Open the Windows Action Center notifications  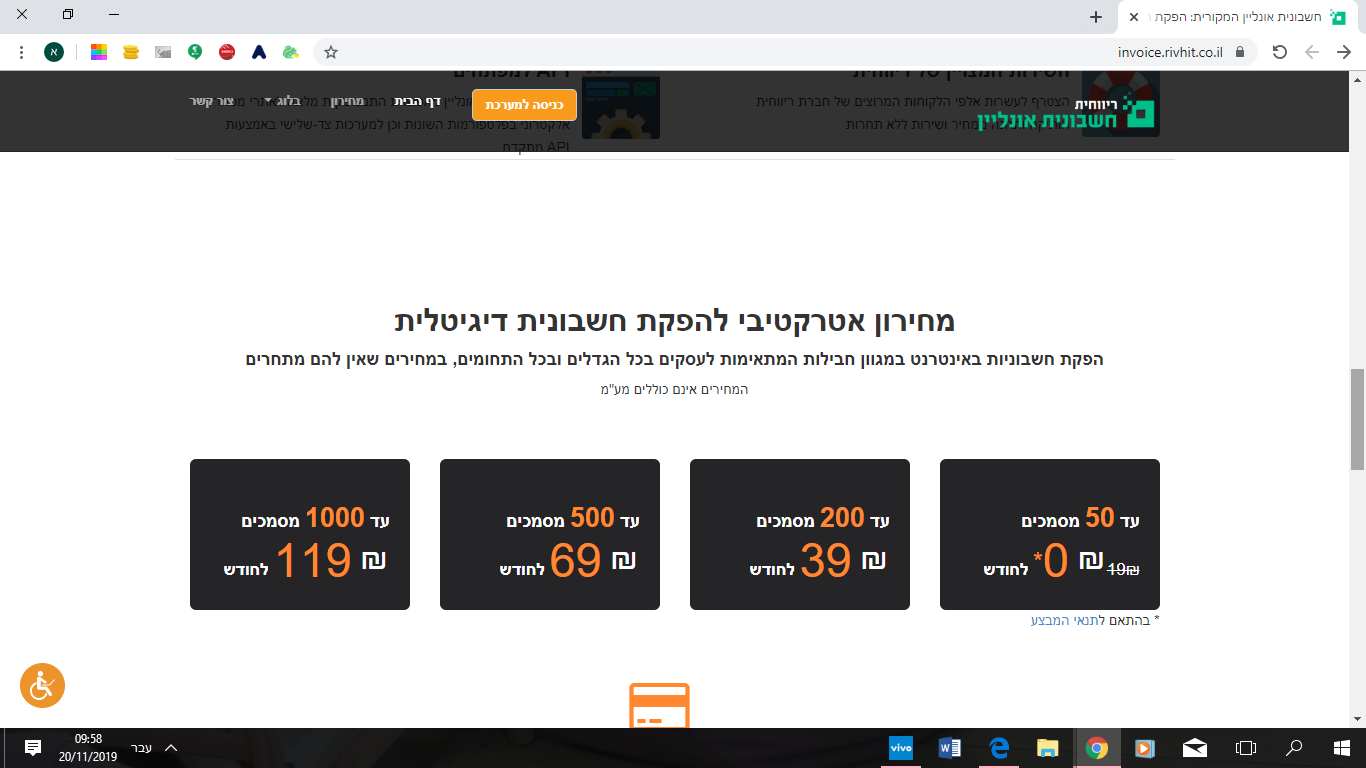pyautogui.click(x=32, y=748)
